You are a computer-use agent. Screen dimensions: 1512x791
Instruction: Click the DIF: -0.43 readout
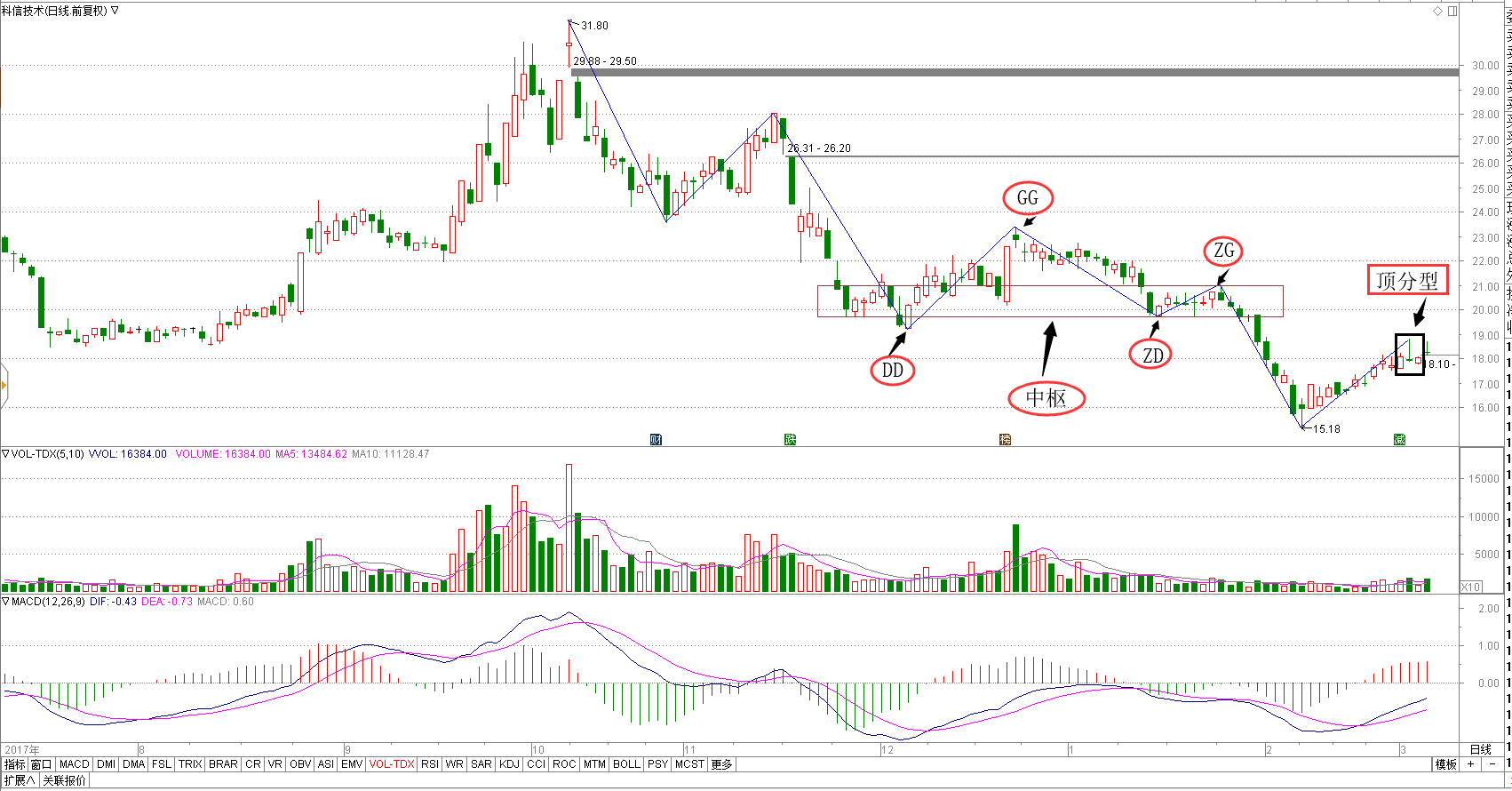click(x=113, y=602)
